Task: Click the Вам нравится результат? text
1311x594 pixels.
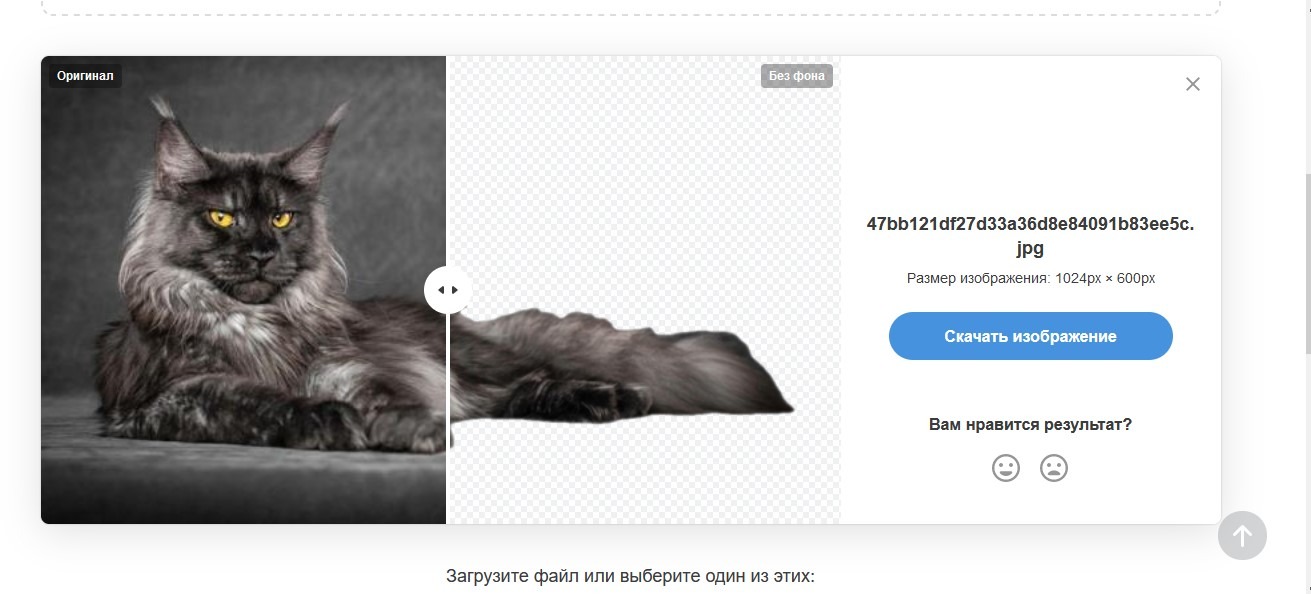Action: (1030, 424)
